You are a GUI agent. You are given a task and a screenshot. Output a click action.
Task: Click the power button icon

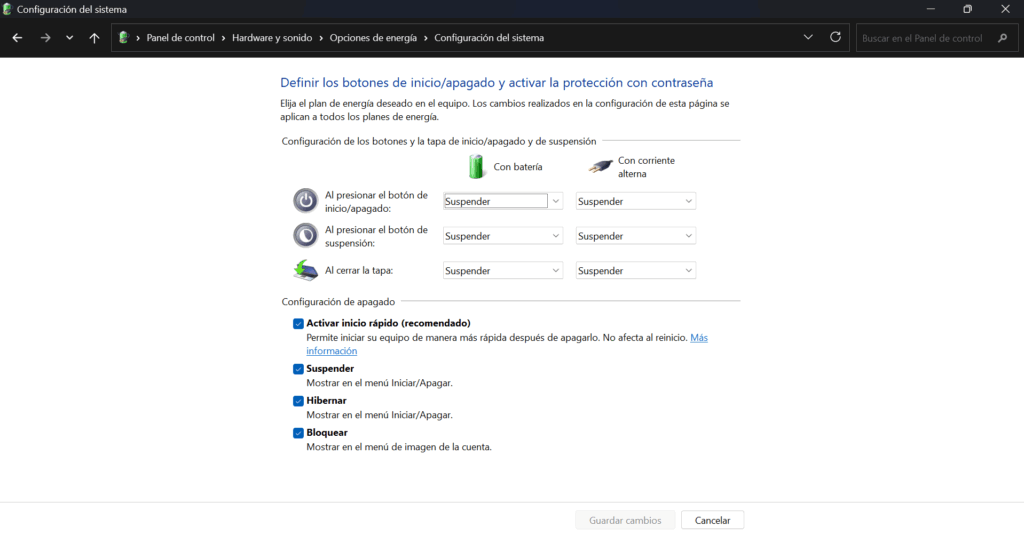click(305, 201)
